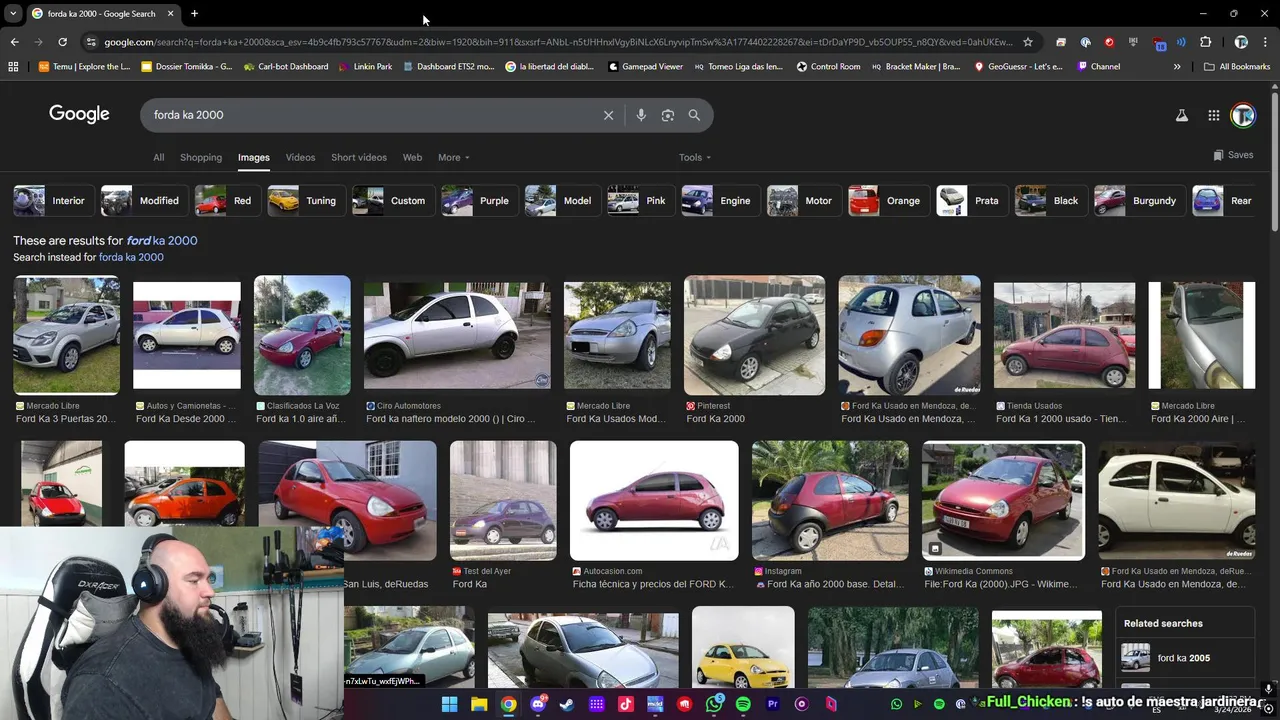1280x720 pixels.
Task: Open the bookmarks bar apps grid icon
Action: 13,67
